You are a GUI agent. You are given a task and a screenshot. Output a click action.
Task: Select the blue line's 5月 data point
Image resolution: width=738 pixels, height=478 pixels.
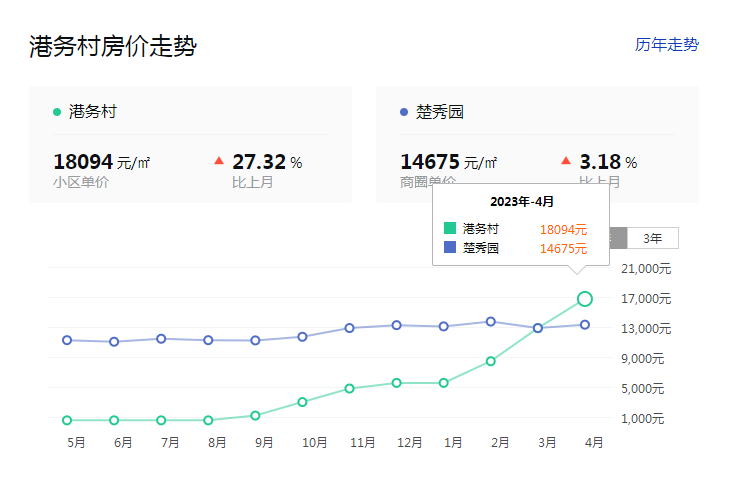click(x=67, y=340)
